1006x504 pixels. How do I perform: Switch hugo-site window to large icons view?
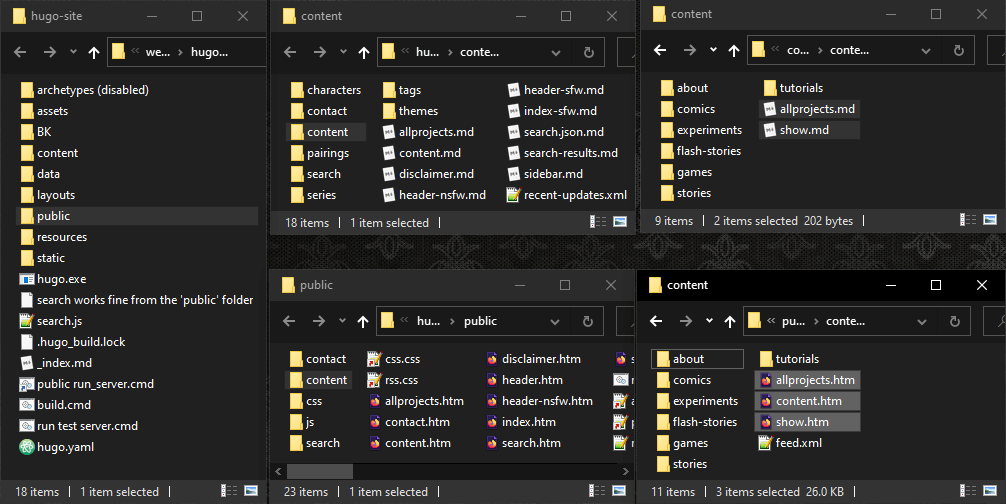(x=251, y=492)
